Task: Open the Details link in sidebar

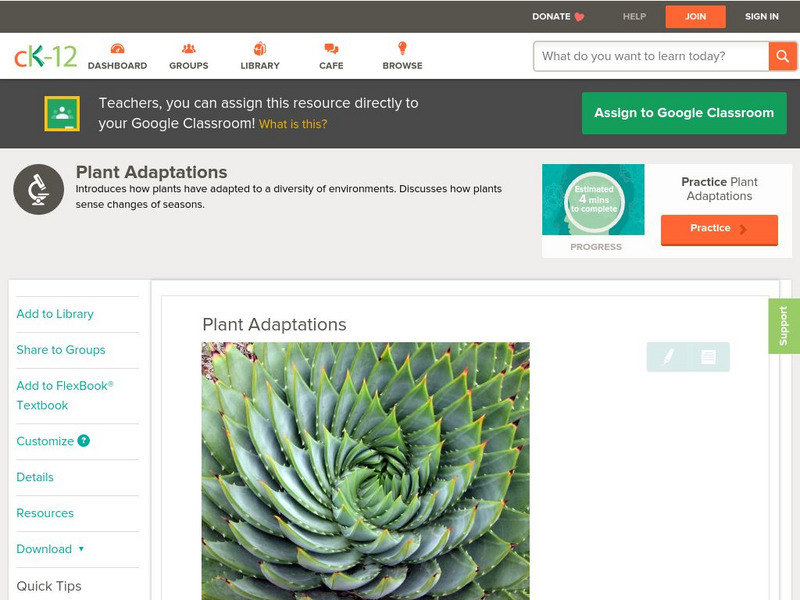Action: (35, 477)
